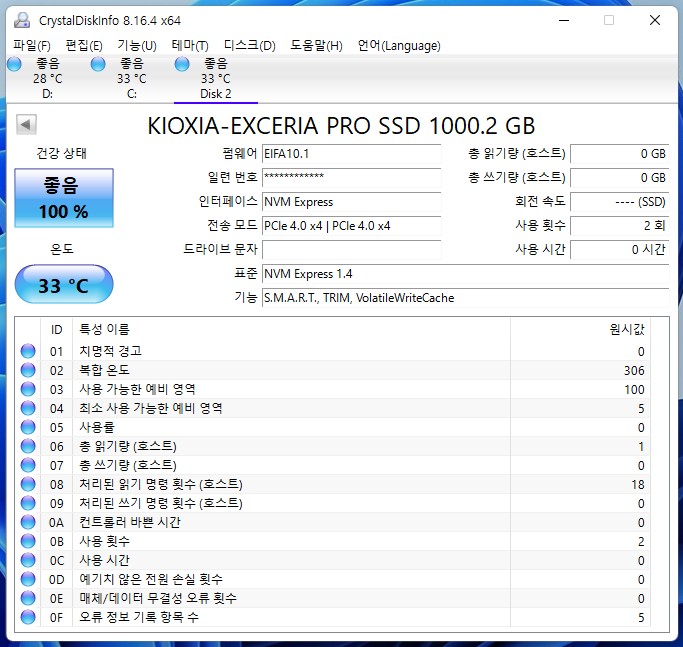Viewport: 683px width, 647px height.
Task: Close the CrystalDiskInfo window
Action: [655, 20]
